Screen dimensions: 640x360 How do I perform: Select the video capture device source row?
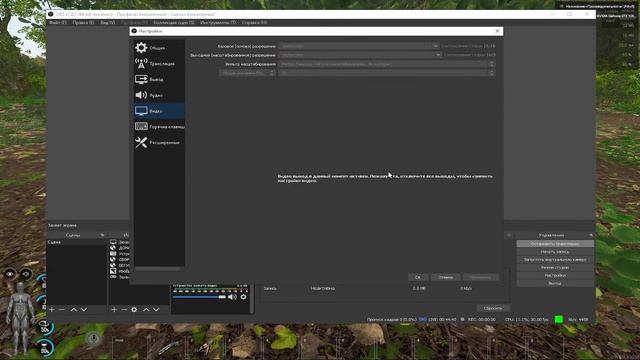119,253
